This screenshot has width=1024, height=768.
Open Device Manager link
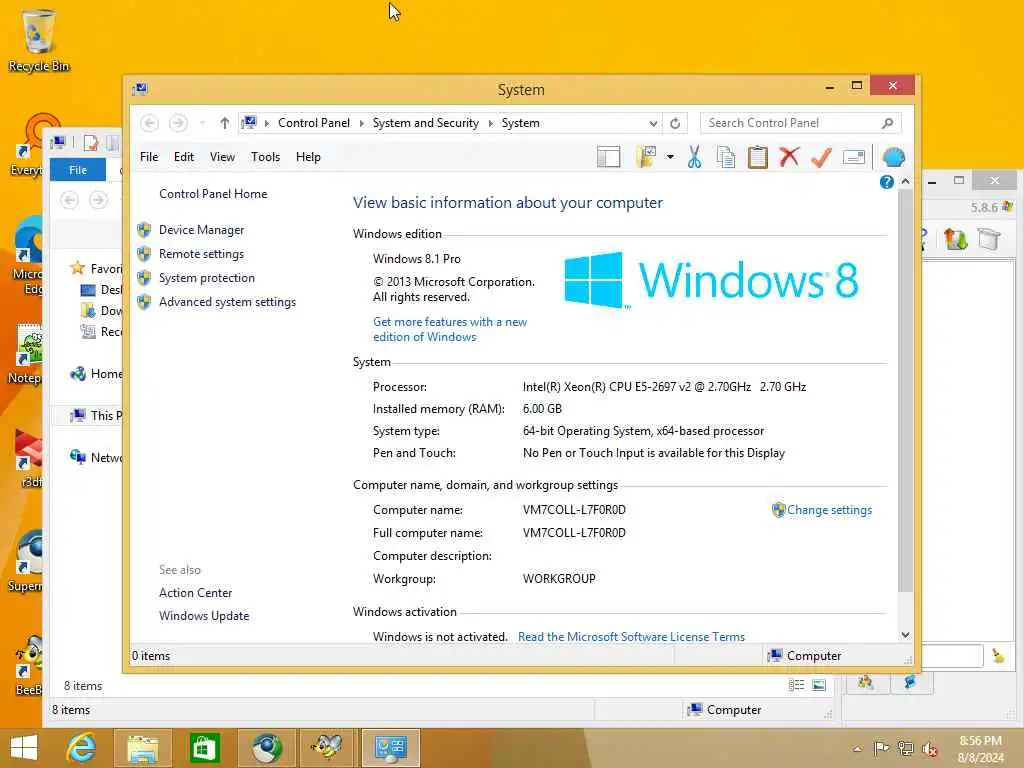click(x=201, y=230)
